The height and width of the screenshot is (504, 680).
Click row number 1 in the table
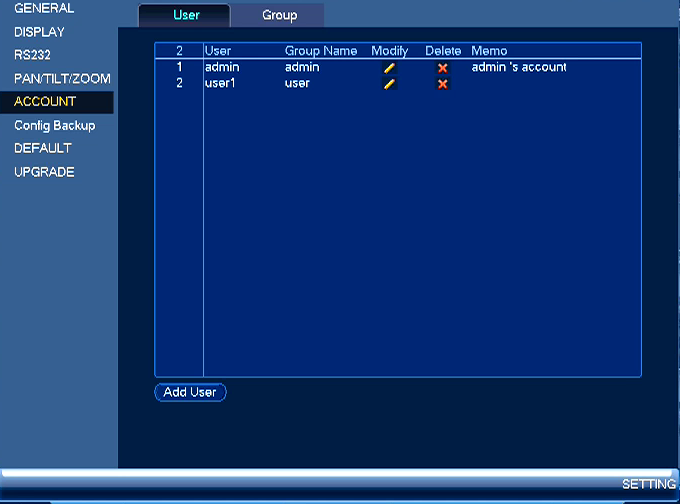(x=179, y=67)
